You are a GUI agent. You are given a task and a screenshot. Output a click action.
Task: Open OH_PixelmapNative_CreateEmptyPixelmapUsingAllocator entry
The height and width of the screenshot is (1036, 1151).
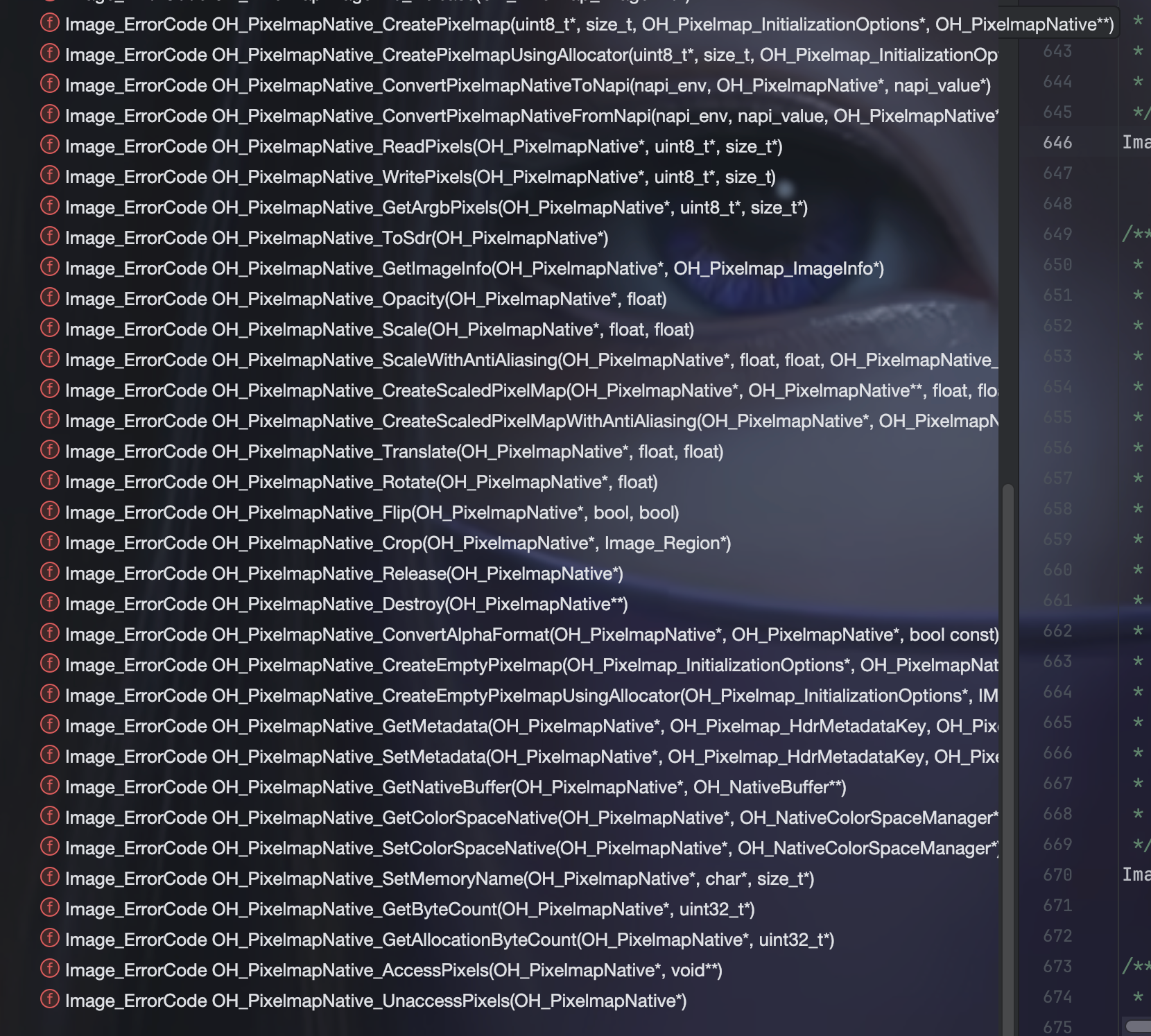(x=532, y=696)
